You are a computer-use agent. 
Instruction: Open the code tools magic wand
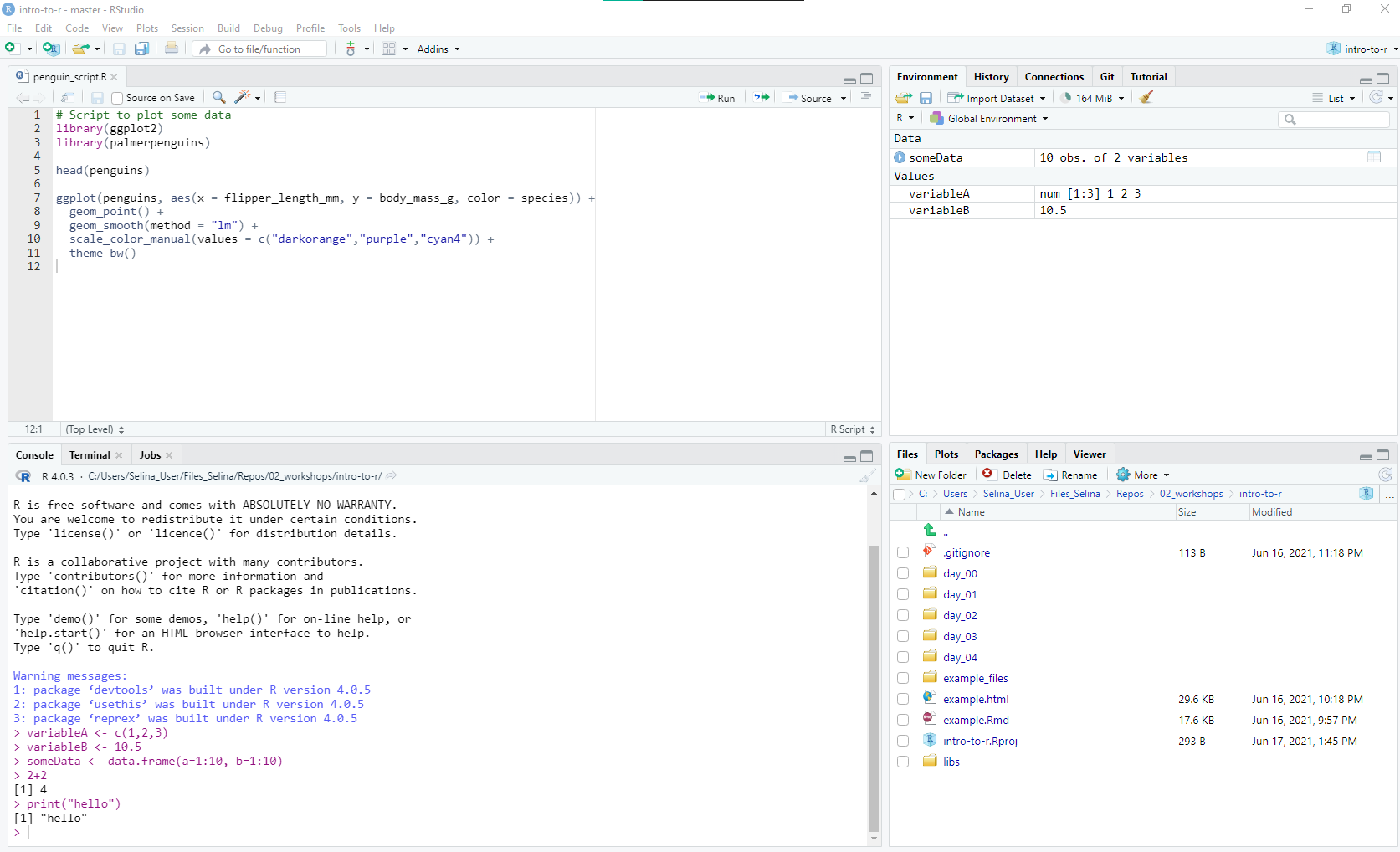coord(244,98)
